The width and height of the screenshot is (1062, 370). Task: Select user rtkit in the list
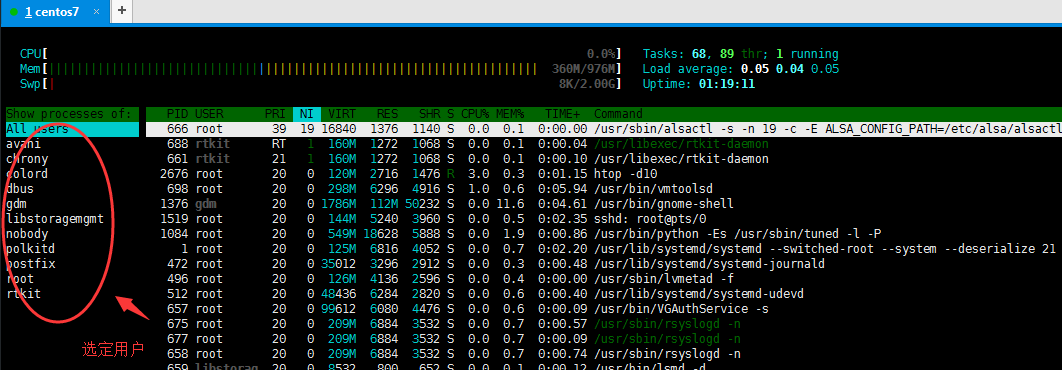(24, 293)
